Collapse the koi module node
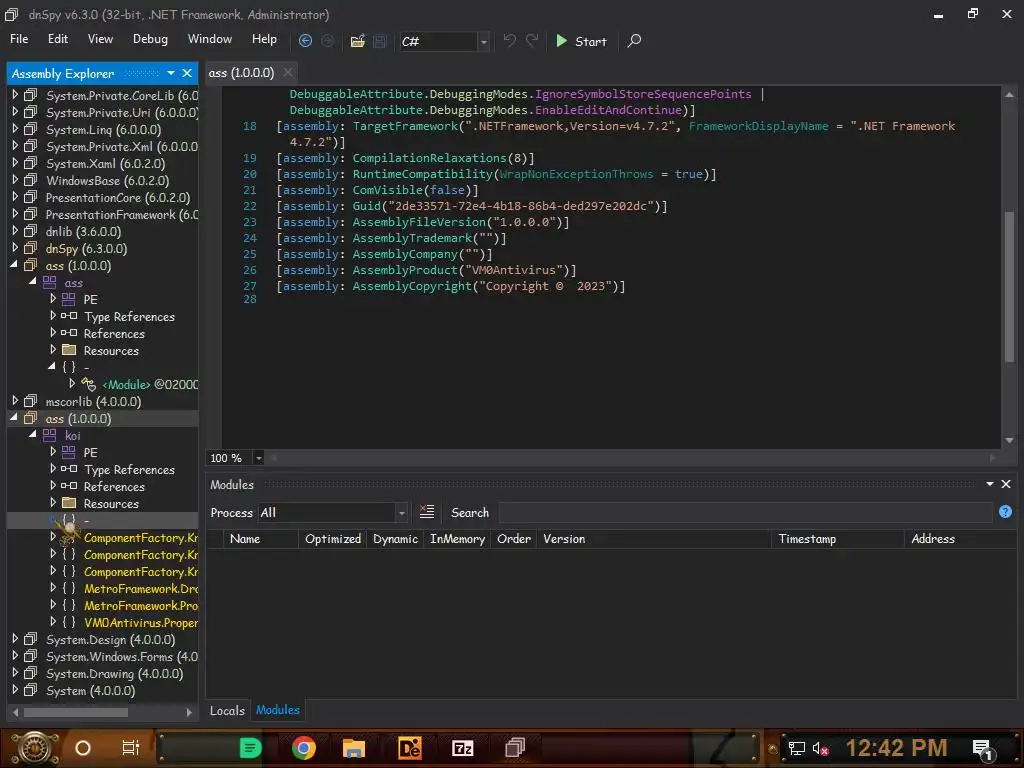Screen dimensions: 1024x768 (x=33, y=435)
